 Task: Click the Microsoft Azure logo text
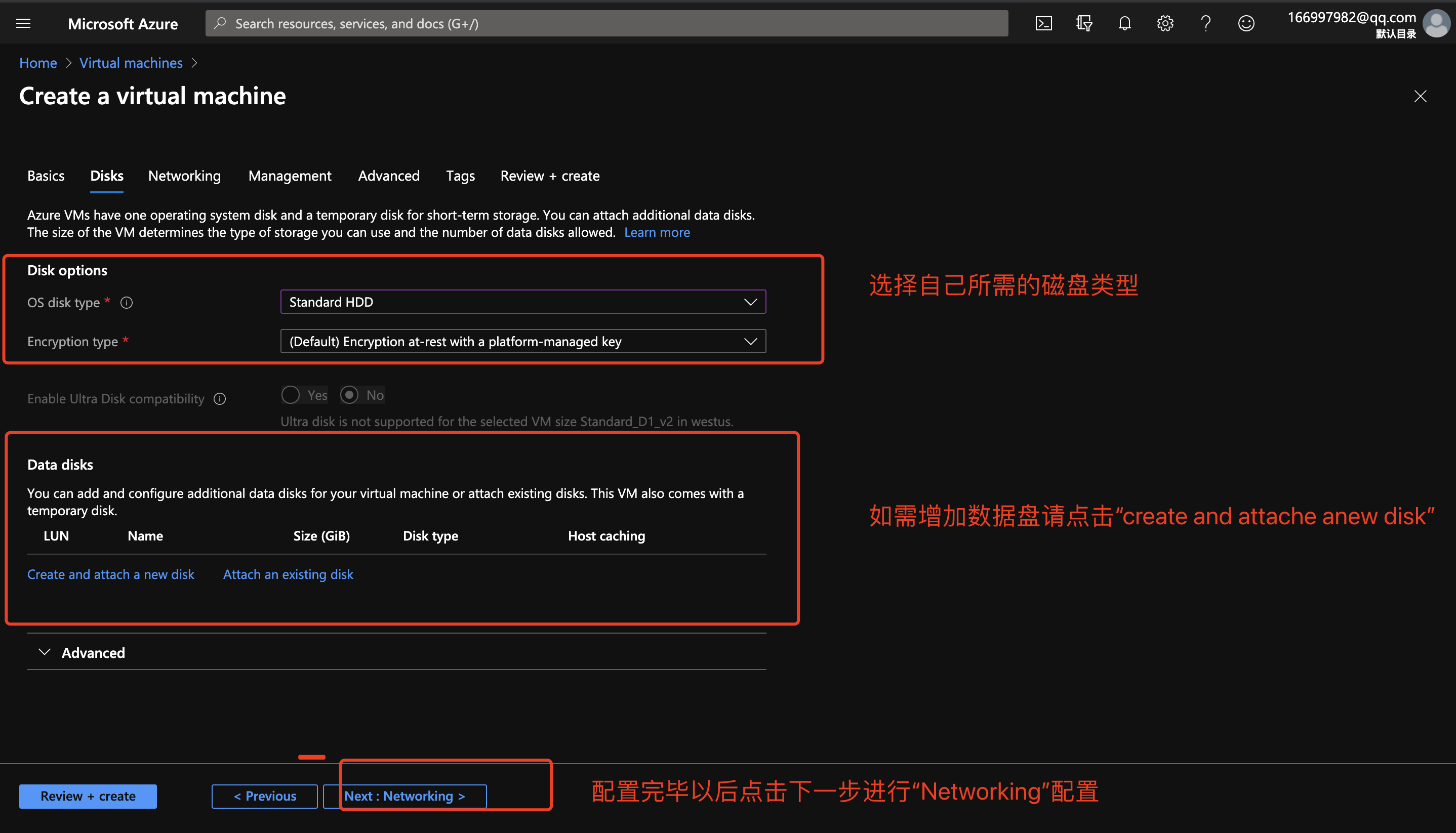(123, 23)
